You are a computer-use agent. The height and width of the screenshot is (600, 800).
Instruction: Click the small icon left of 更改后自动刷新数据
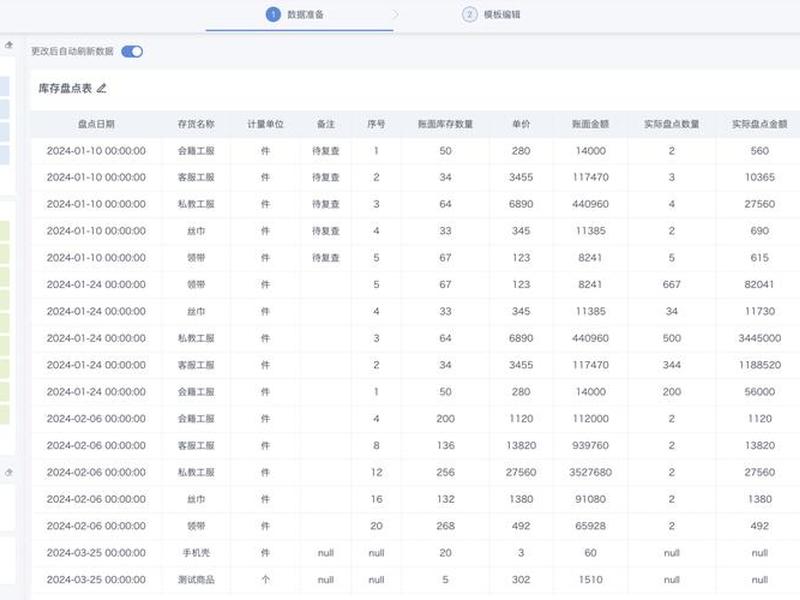pyautogui.click(x=9, y=45)
